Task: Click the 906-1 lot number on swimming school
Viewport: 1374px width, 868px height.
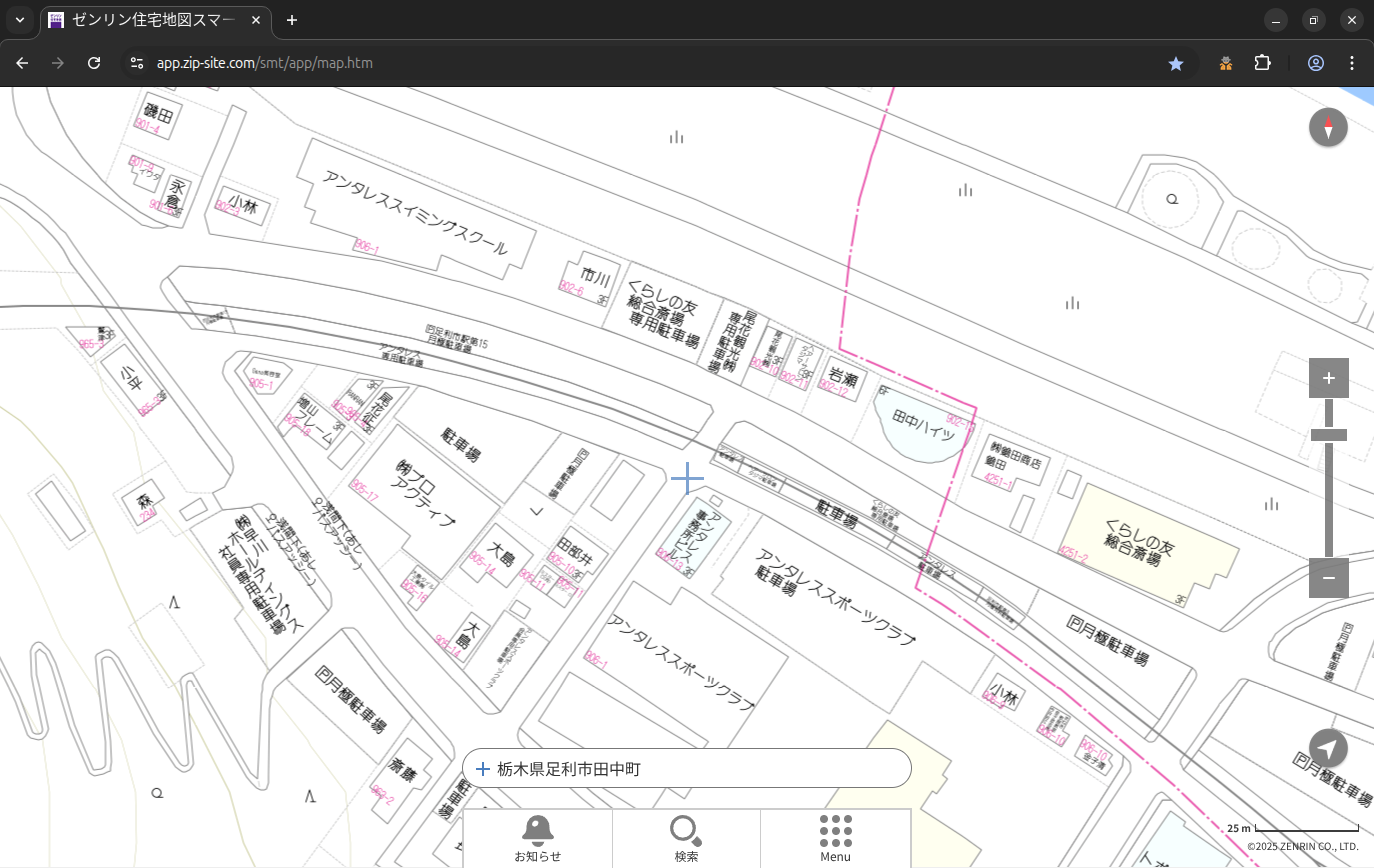Action: pyautogui.click(x=367, y=247)
